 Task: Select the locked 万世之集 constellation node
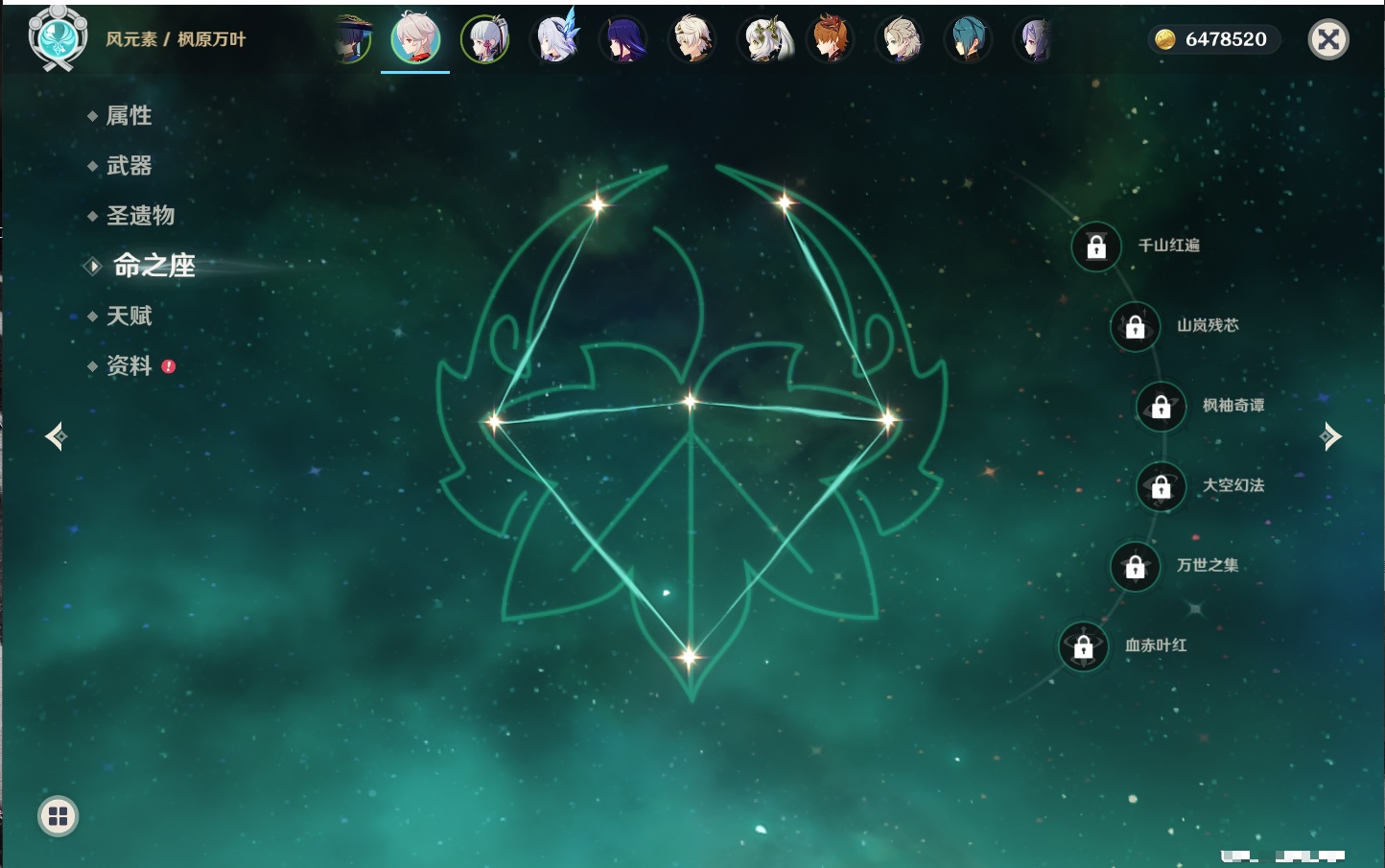(1136, 567)
